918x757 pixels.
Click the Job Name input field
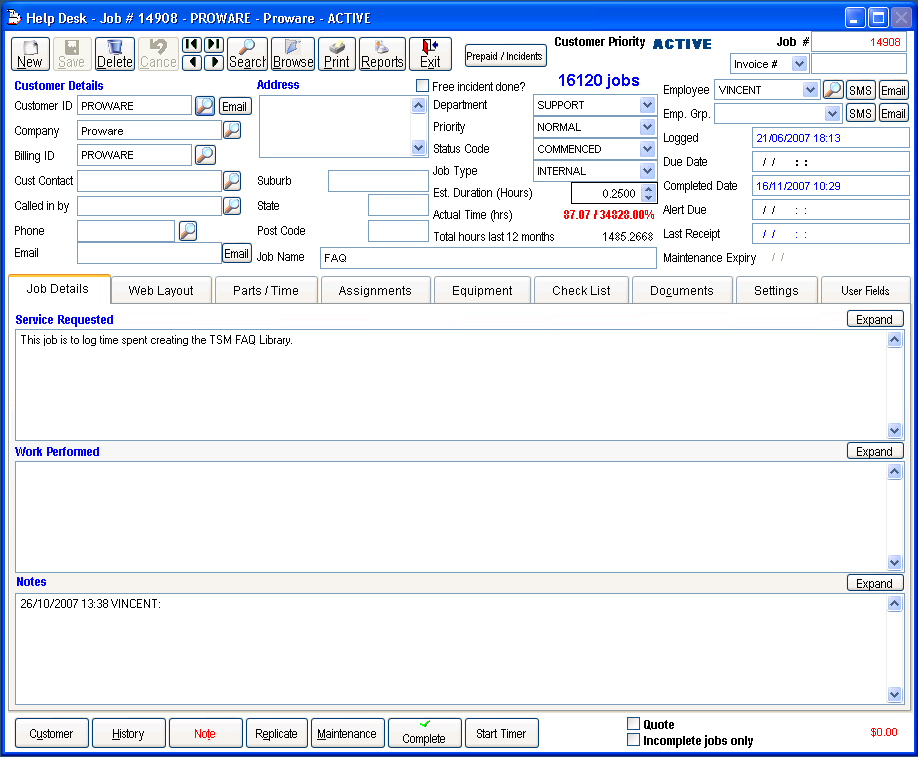488,258
